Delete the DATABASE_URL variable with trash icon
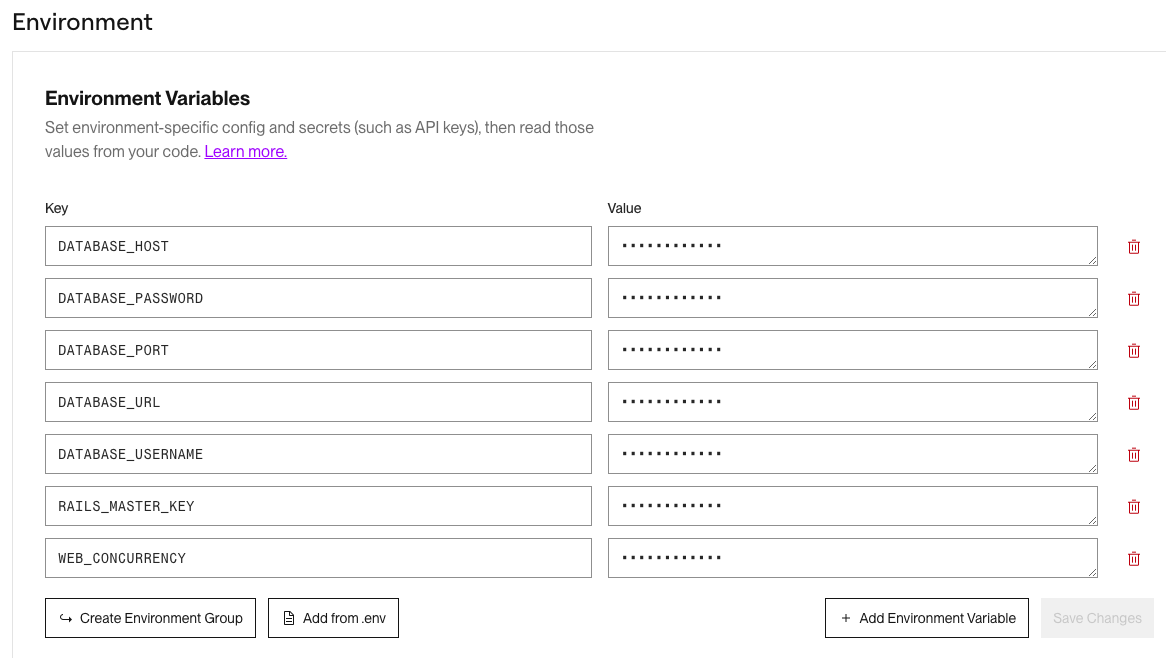This screenshot has width=1166, height=658. (x=1134, y=403)
